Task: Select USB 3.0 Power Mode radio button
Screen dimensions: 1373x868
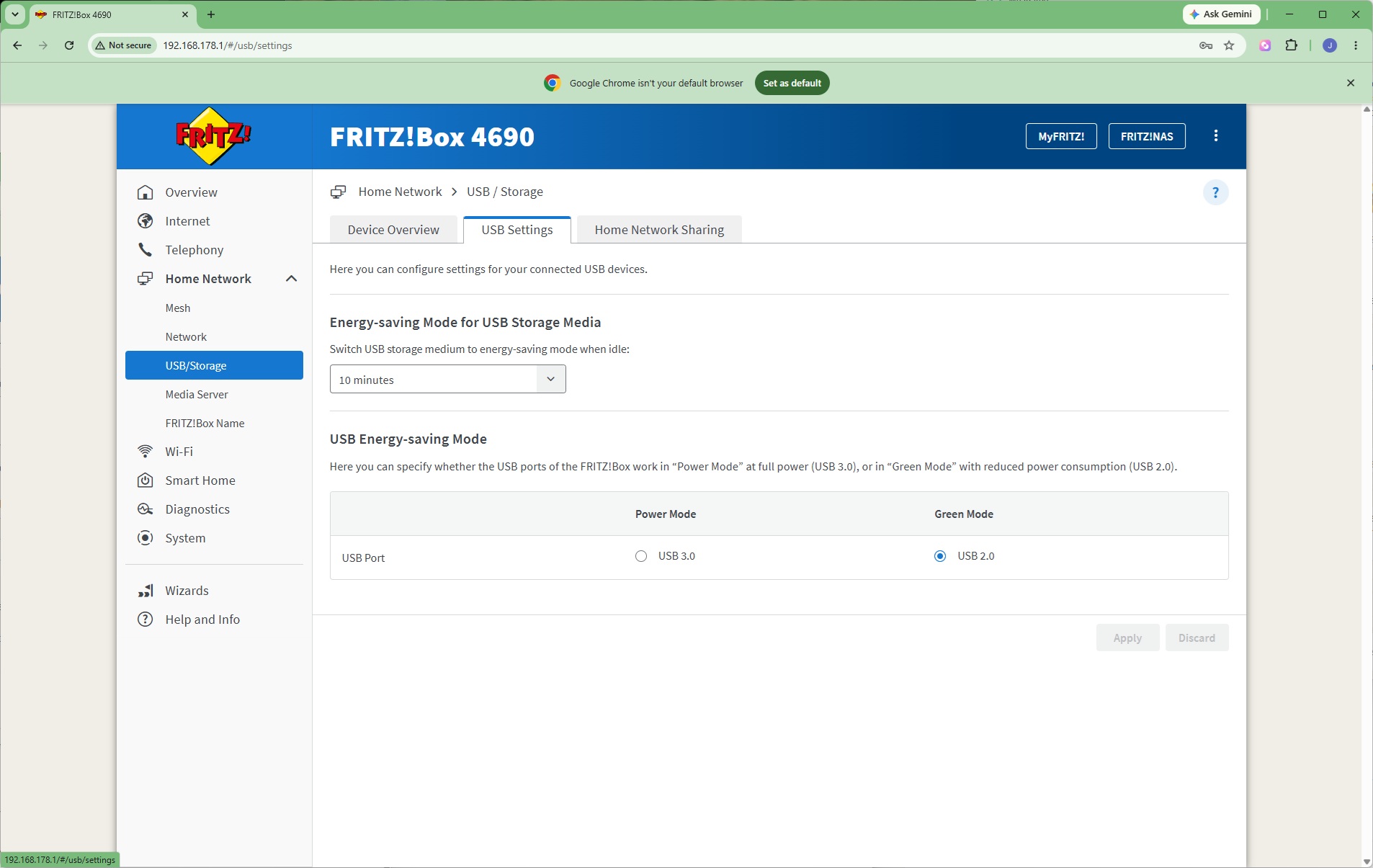Action: click(641, 556)
